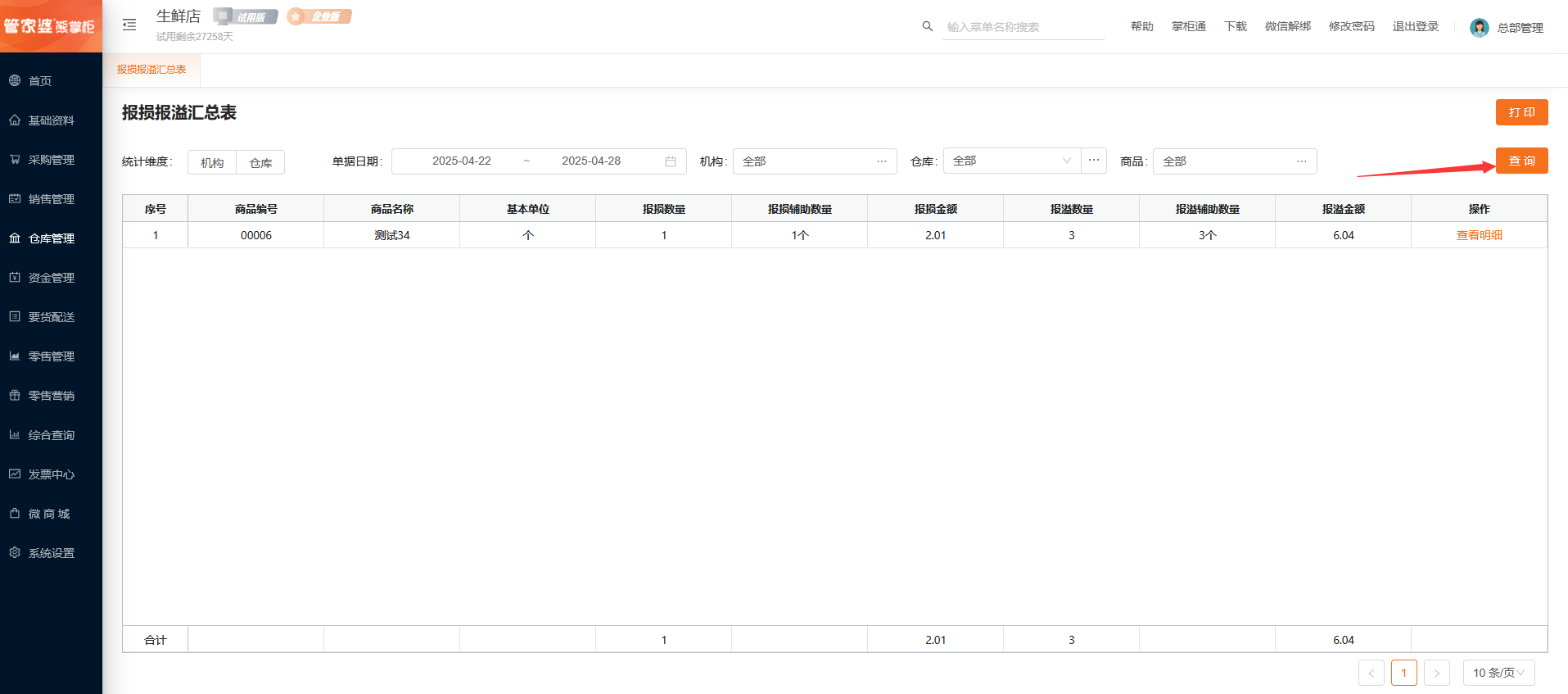Click 退出登录
The width and height of the screenshot is (1568, 694).
pos(1415,27)
